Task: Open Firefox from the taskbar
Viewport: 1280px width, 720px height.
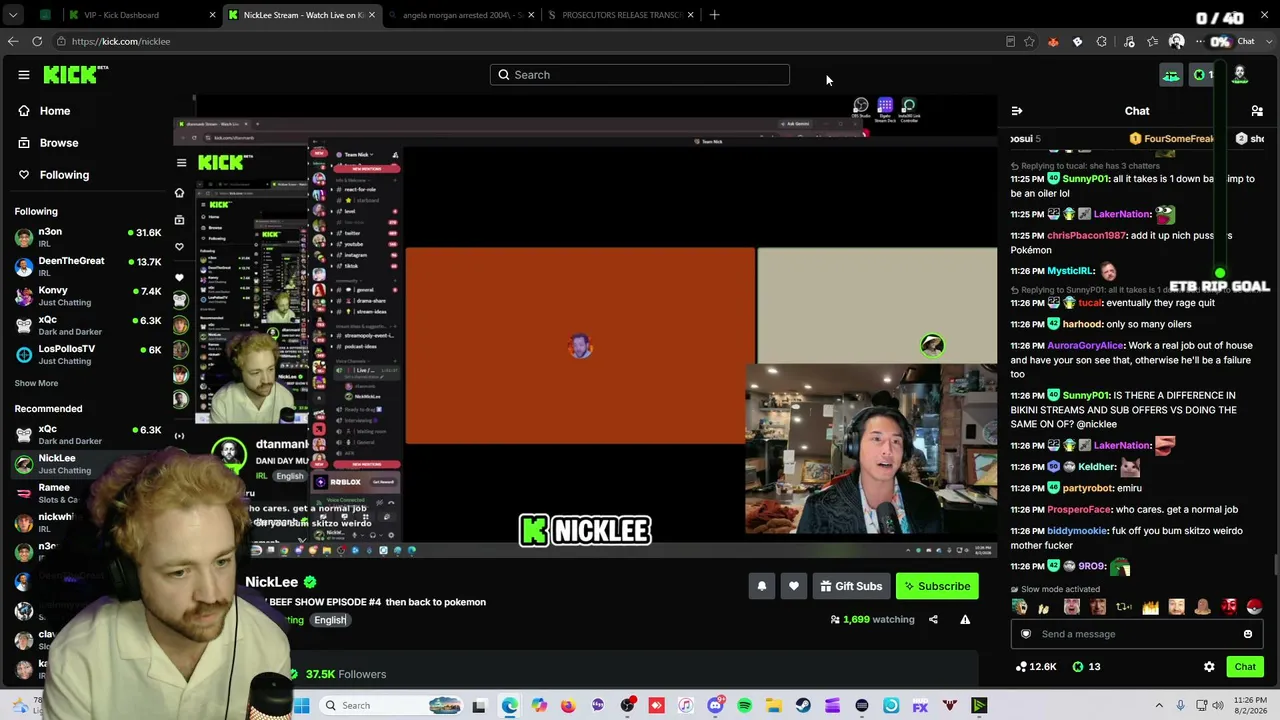Action: coord(568,706)
